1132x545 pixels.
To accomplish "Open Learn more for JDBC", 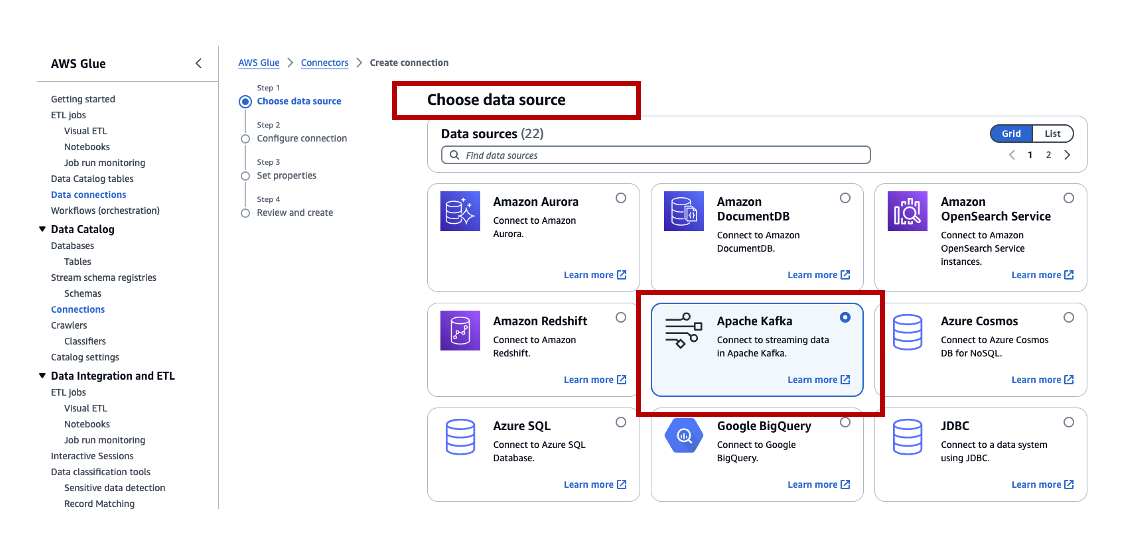I will point(1042,484).
